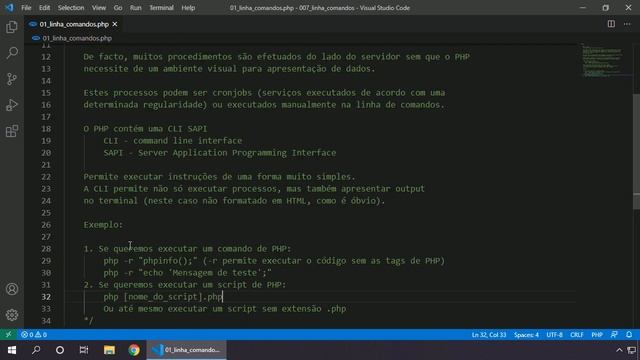Viewport: 640px width, 360px height.
Task: Open Windows taskbar search
Action: coord(36,350)
